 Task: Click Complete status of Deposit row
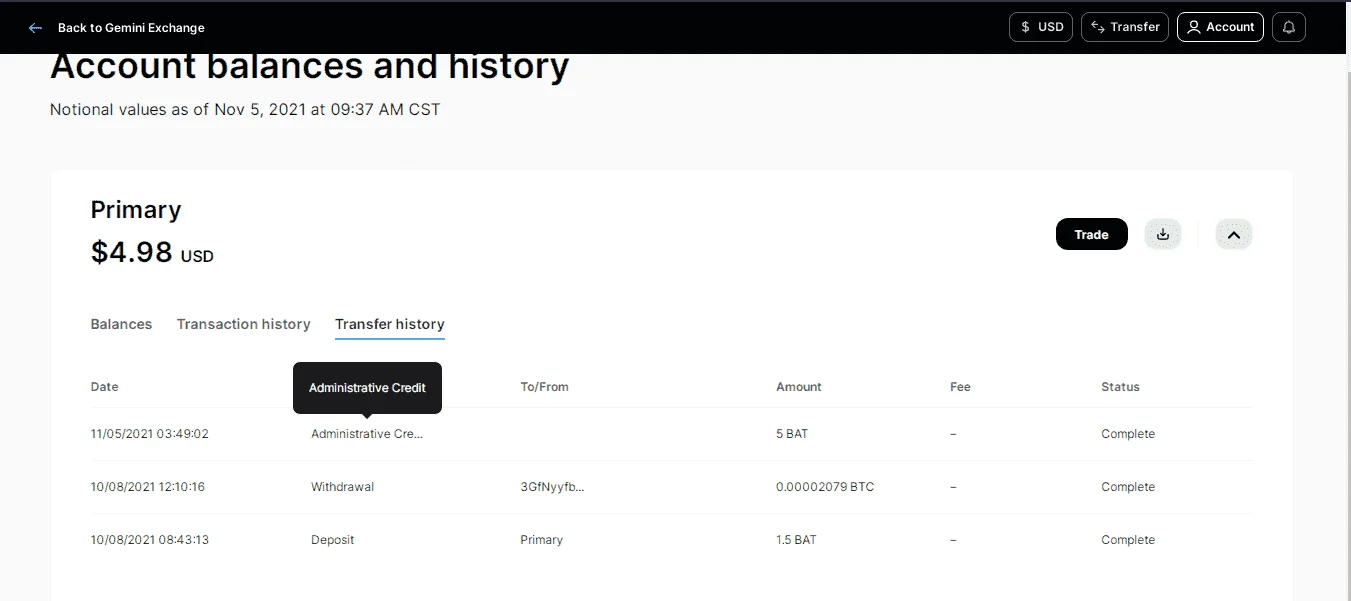point(1128,540)
